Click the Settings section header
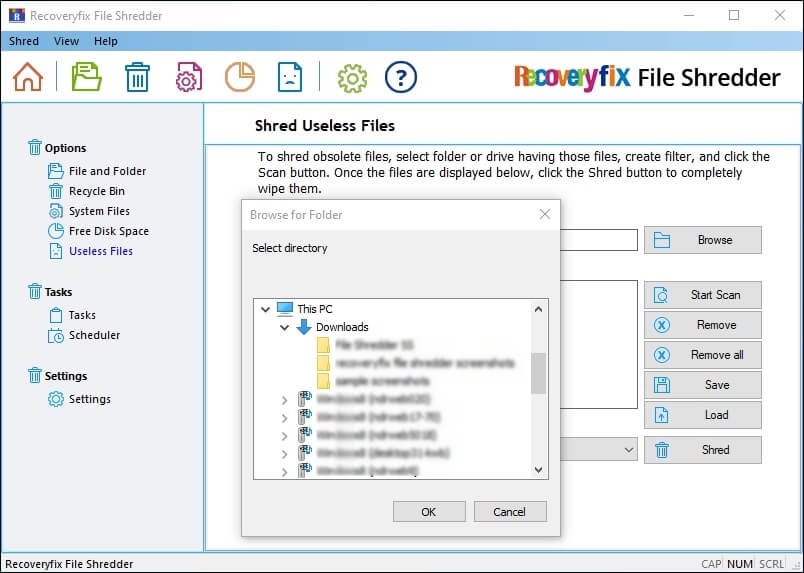 click(x=57, y=376)
